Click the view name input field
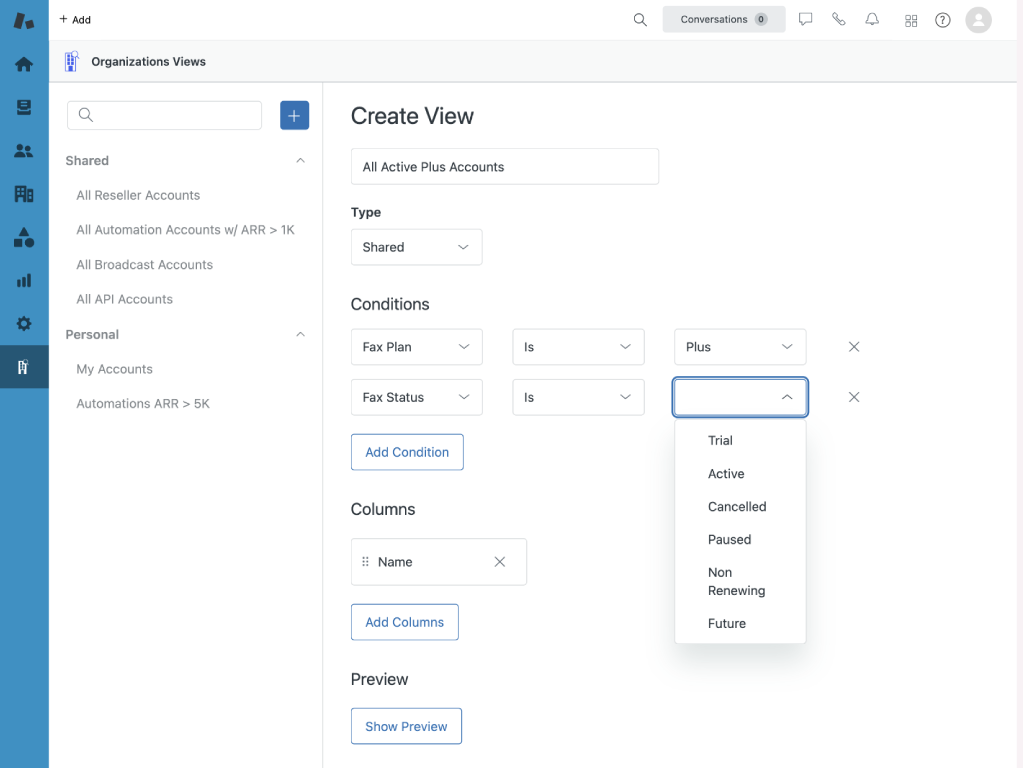 tap(504, 167)
